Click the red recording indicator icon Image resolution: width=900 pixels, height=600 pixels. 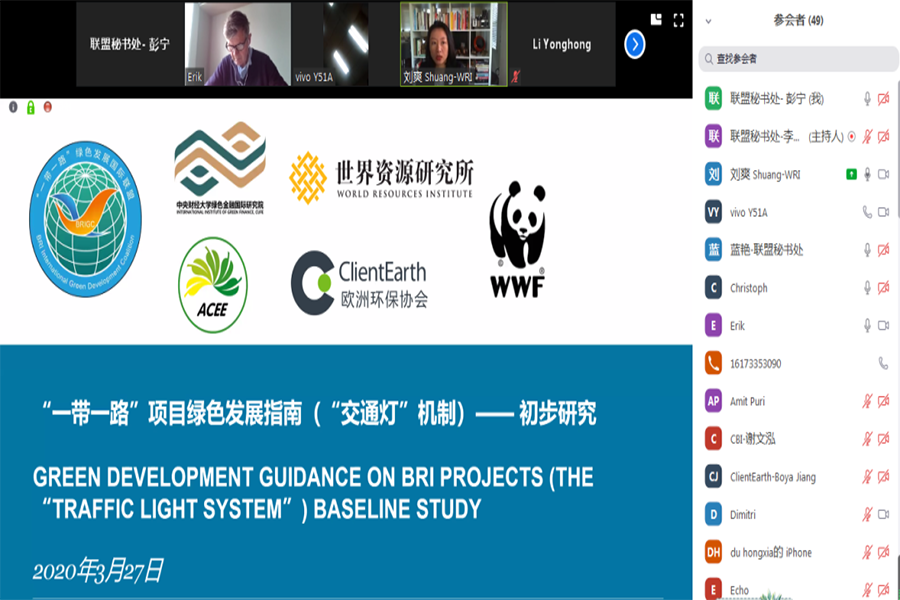[x=48, y=107]
